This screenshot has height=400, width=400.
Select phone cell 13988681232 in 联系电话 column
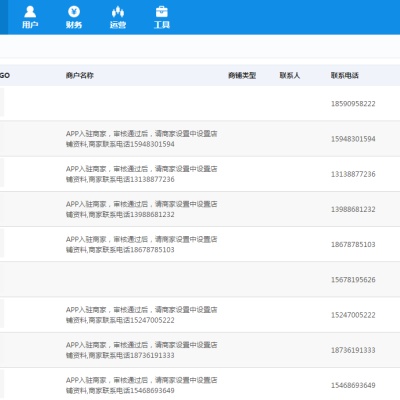[353, 209]
